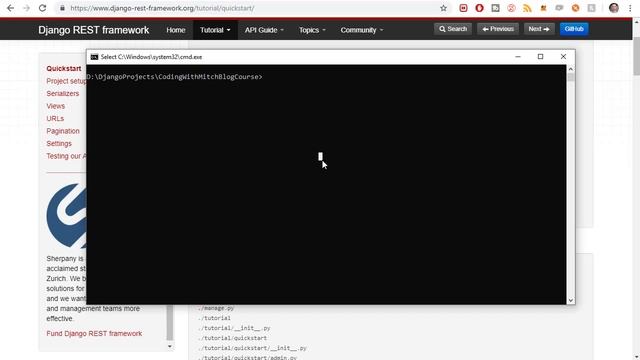Select the Quickstart sidebar link
640x360 pixels.
click(64, 69)
